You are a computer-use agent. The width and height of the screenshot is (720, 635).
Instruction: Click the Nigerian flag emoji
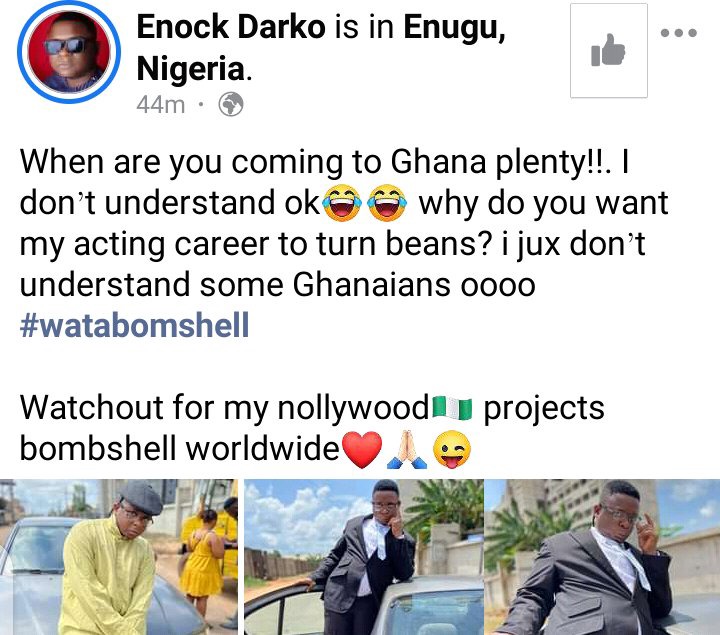[452, 408]
